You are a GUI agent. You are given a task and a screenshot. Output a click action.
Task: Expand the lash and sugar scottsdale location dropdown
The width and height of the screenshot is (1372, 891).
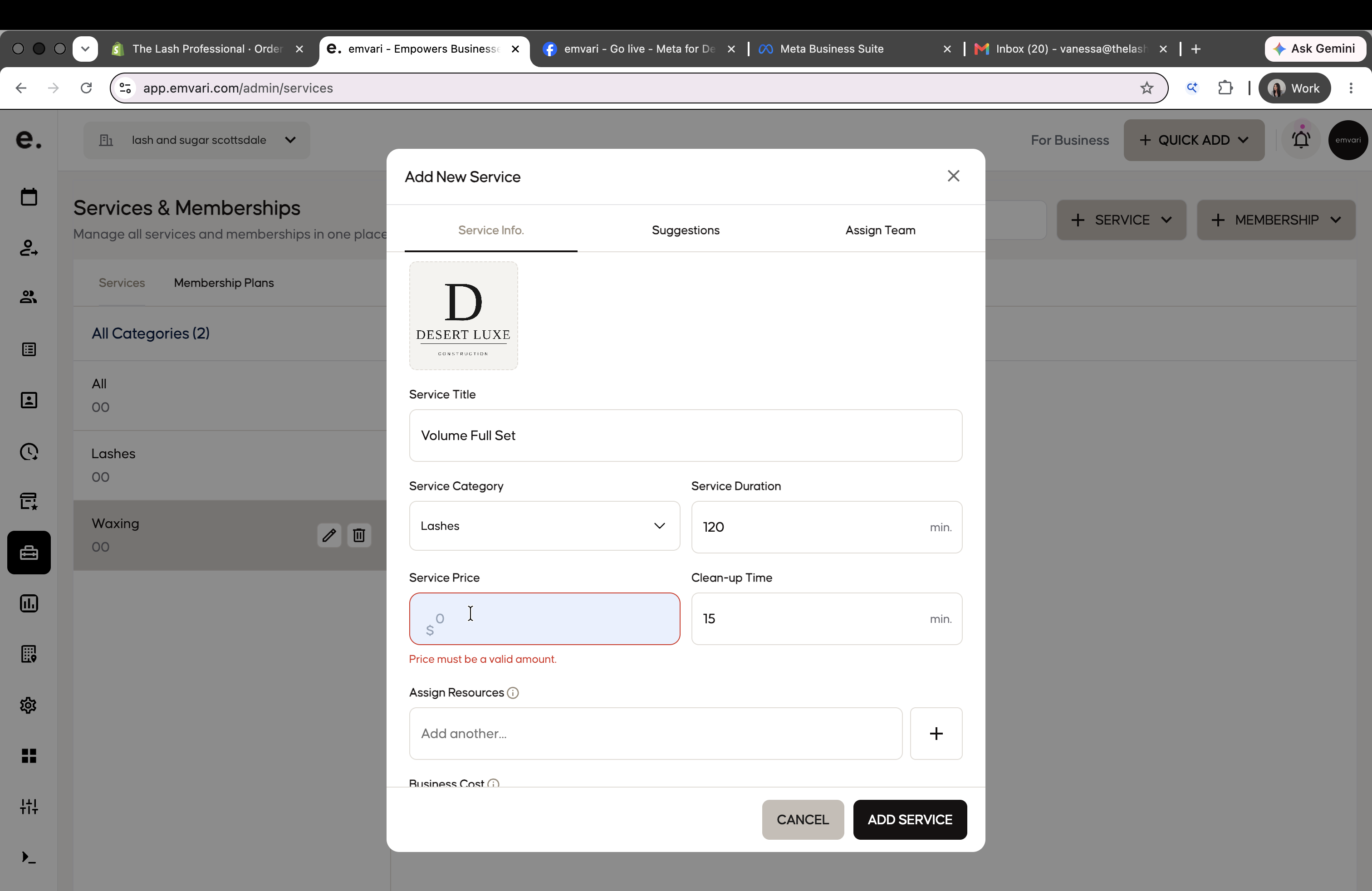[196, 140]
